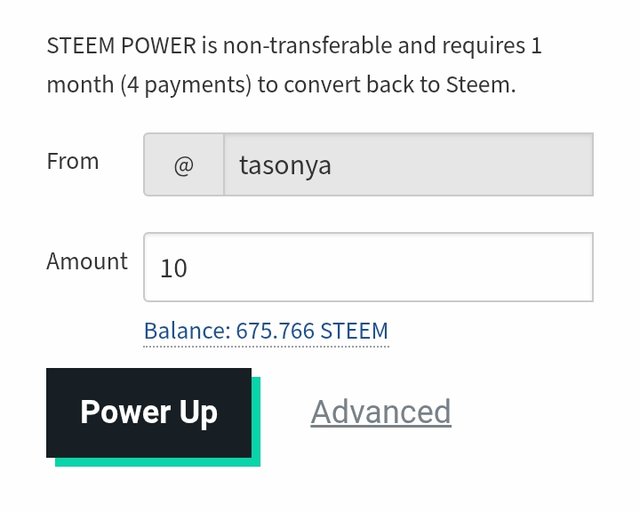Submit the power up with dark button
The height and width of the screenshot is (512, 640).
(x=149, y=412)
